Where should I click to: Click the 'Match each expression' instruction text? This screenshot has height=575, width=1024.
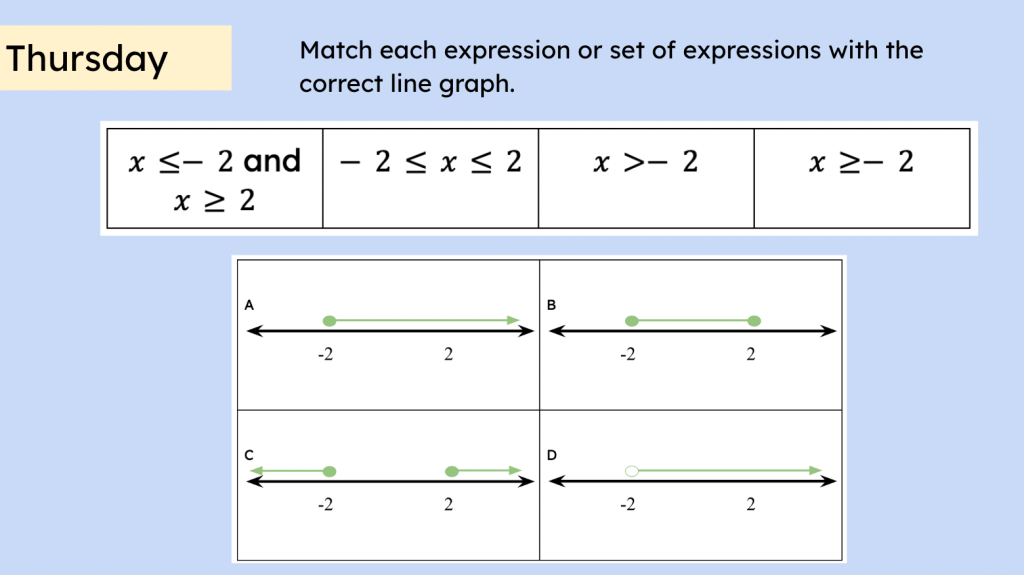coord(611,67)
